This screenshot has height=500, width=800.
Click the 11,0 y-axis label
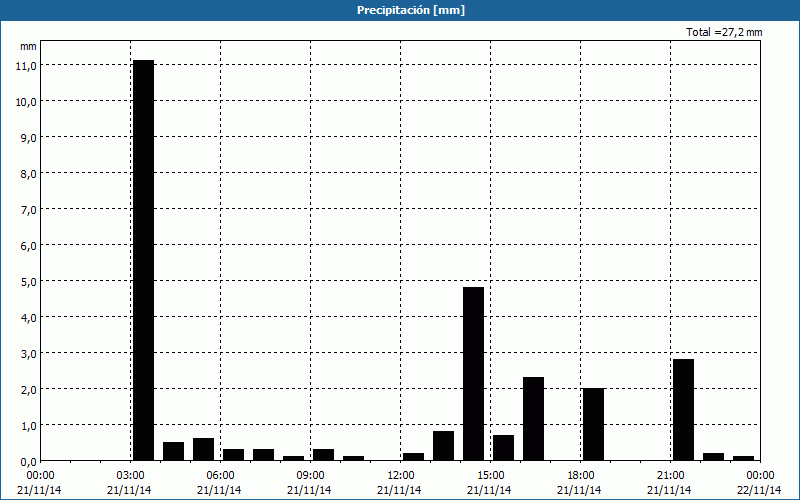26,65
